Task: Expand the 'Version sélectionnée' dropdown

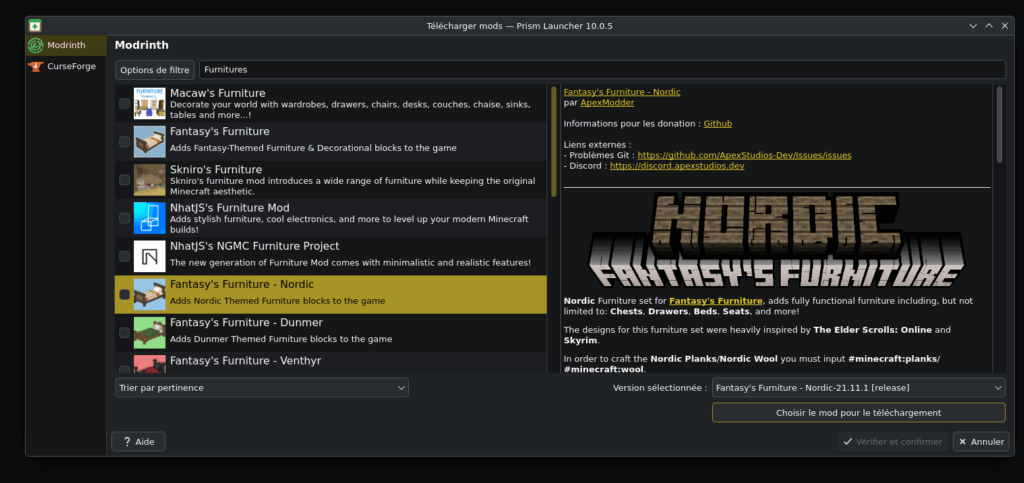Action: [858, 388]
